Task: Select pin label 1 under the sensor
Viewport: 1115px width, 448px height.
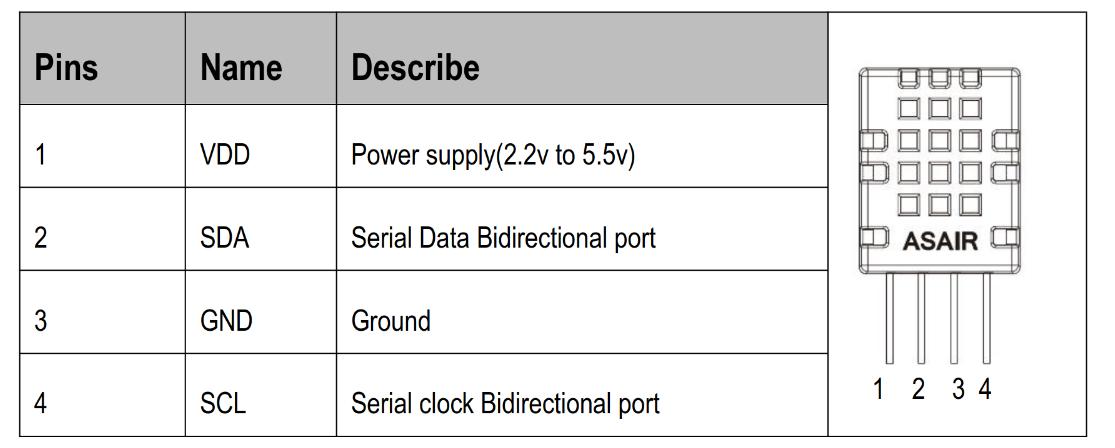Action: click(879, 389)
